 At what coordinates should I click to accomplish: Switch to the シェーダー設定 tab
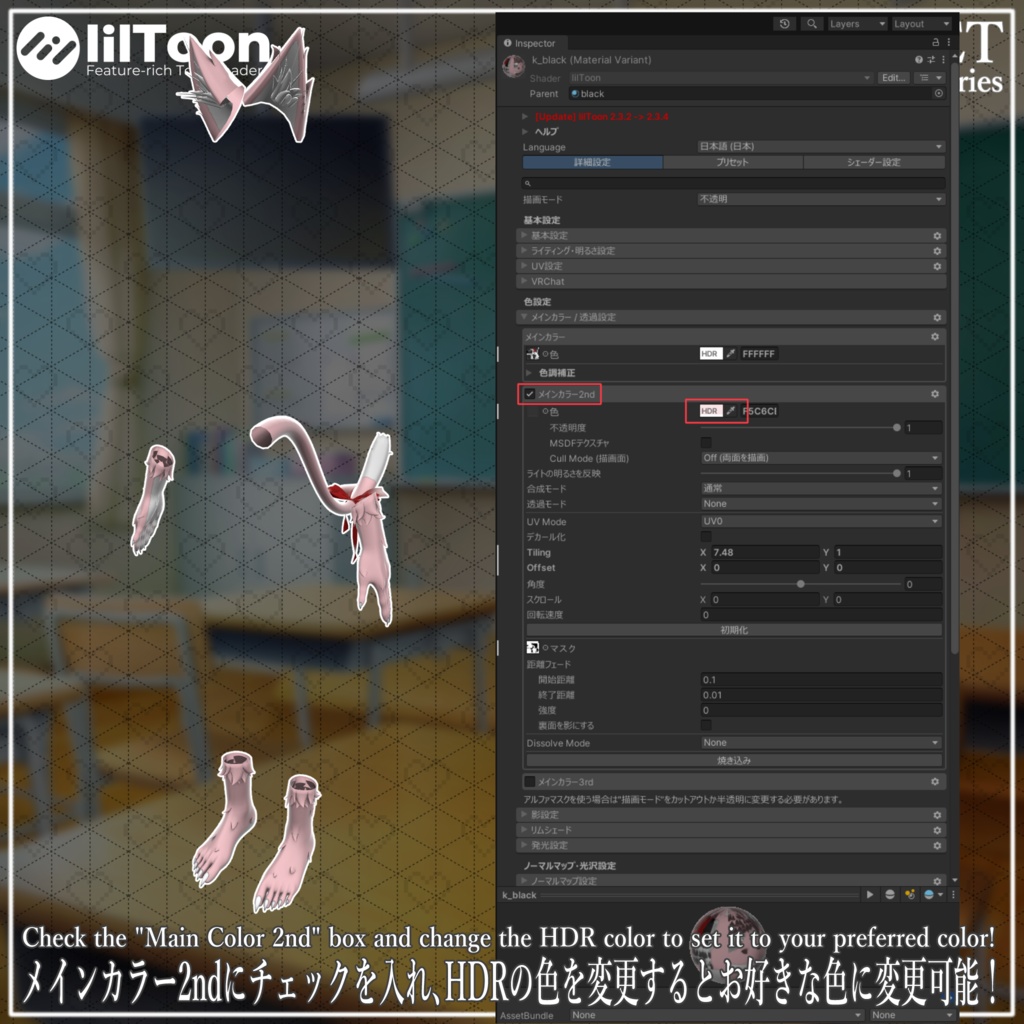click(874, 162)
